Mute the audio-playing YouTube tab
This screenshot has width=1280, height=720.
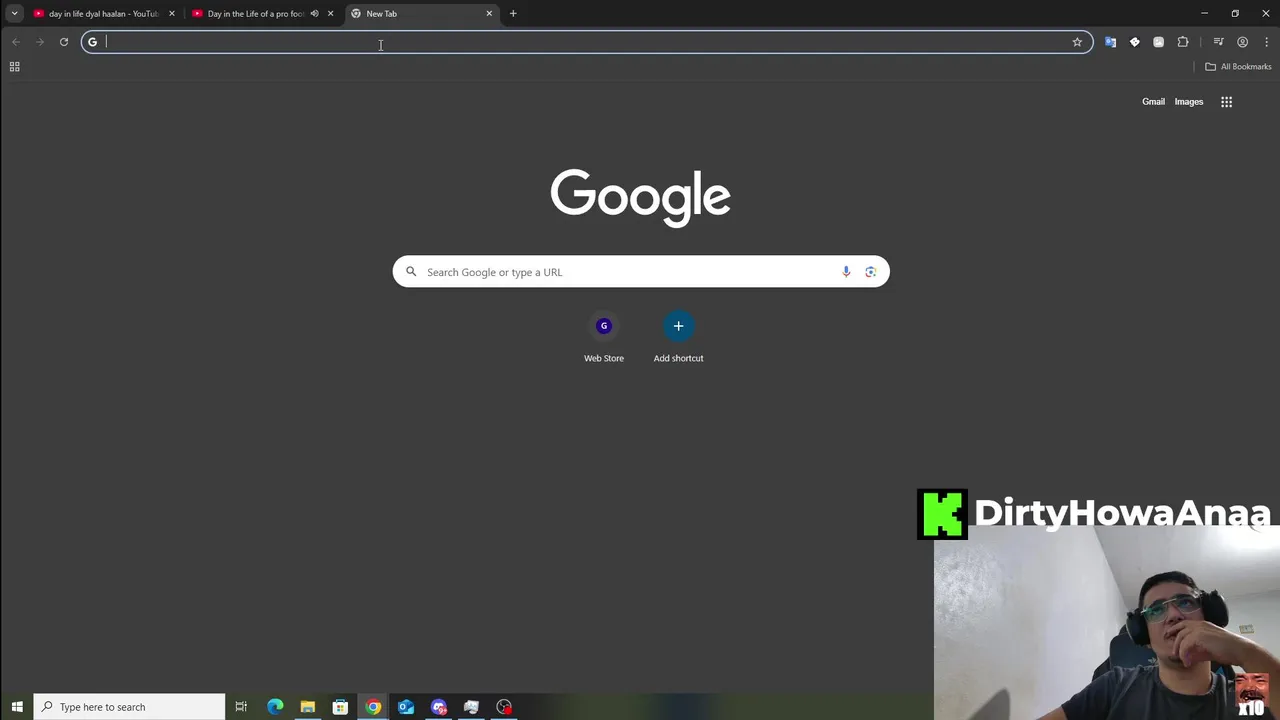pyautogui.click(x=314, y=14)
